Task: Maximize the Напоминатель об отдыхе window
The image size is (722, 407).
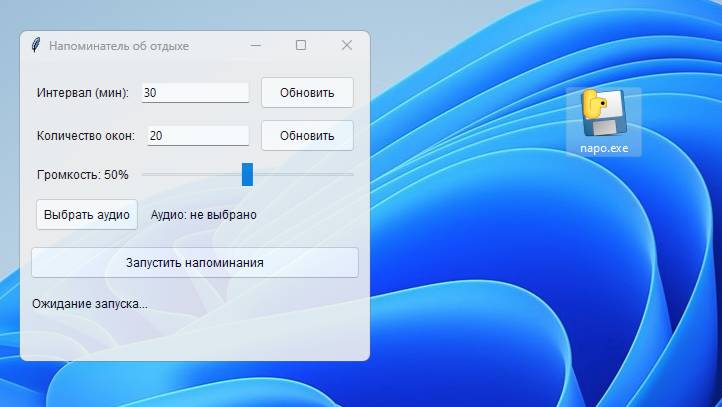Action: click(301, 45)
